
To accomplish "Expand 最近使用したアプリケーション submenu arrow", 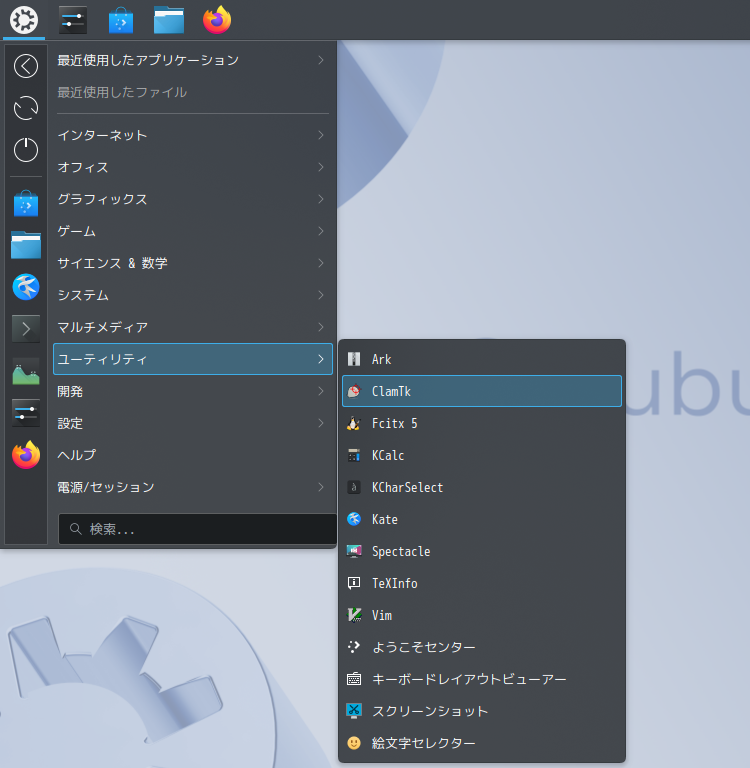I will (x=321, y=60).
